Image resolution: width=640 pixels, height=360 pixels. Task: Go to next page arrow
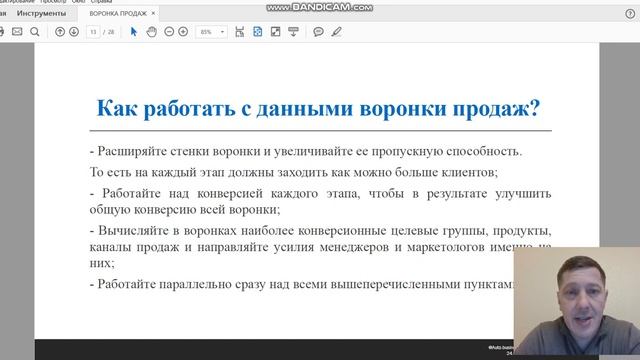(74, 31)
